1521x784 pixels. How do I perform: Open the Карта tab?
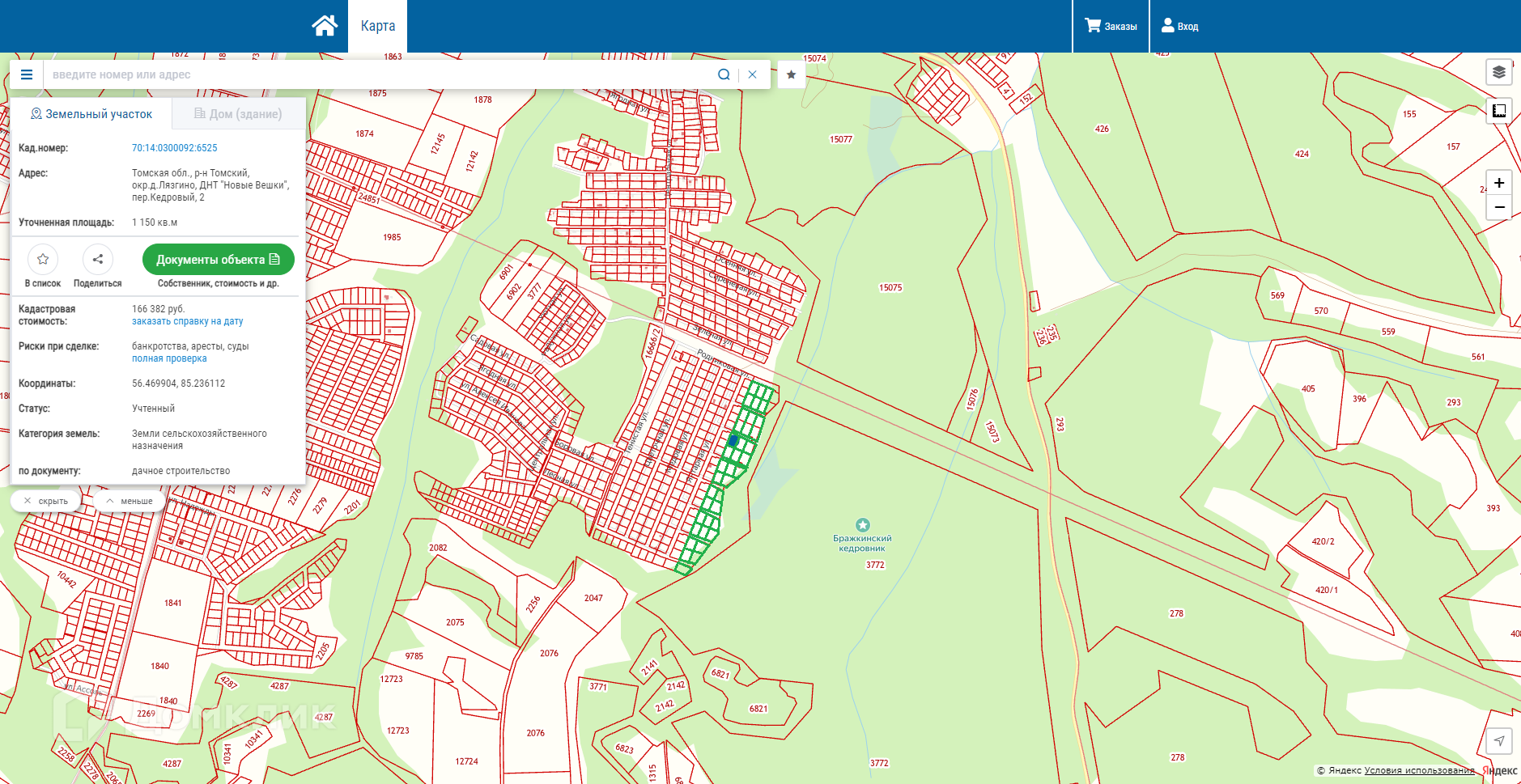(x=378, y=26)
